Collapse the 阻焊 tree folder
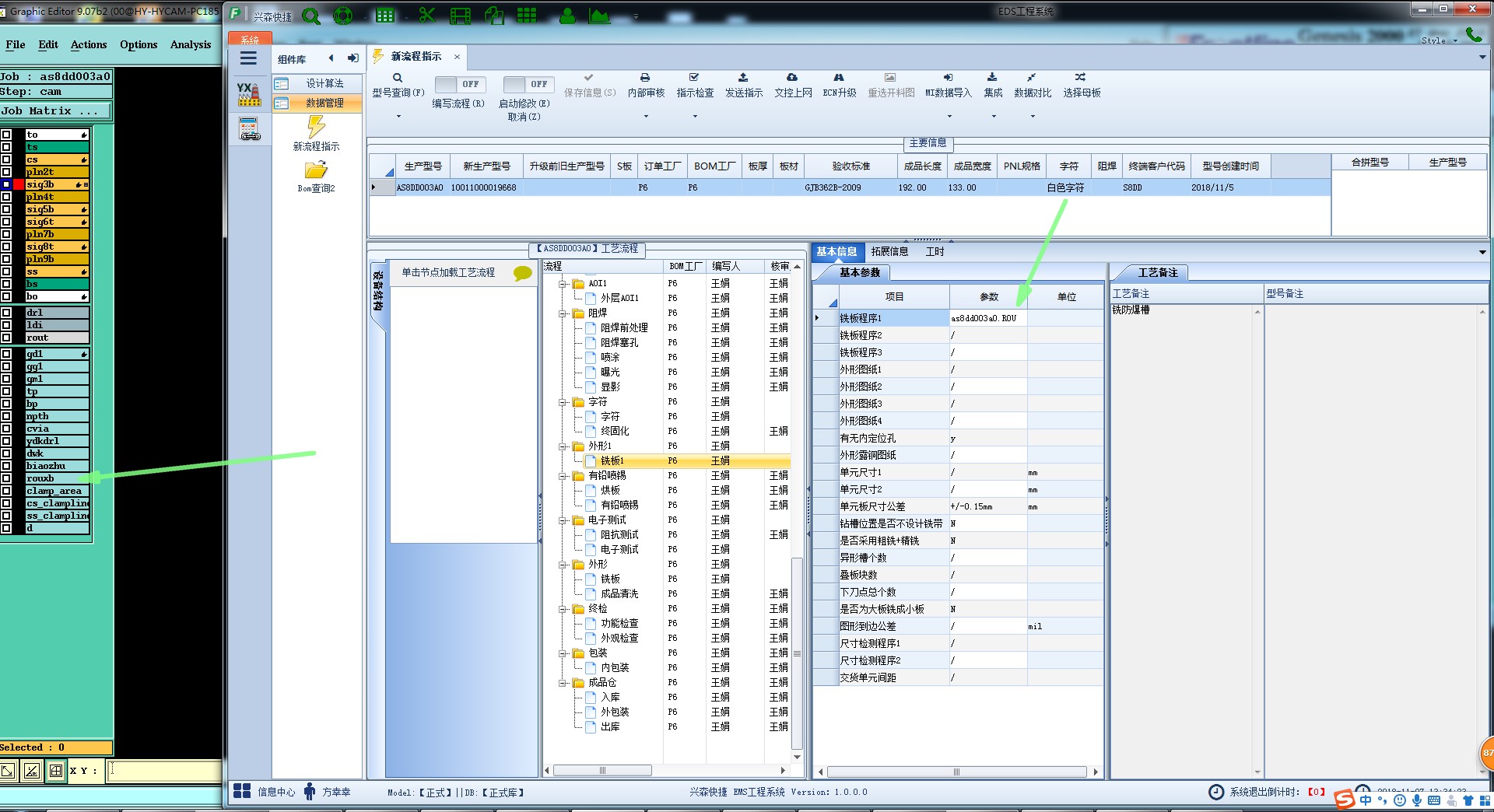 pos(563,313)
